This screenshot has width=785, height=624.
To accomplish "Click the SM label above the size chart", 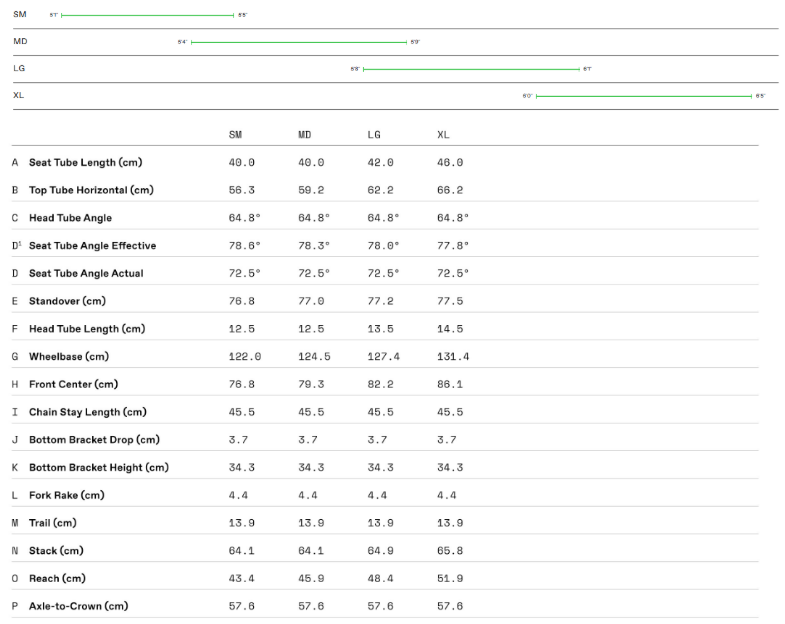I will click(20, 16).
